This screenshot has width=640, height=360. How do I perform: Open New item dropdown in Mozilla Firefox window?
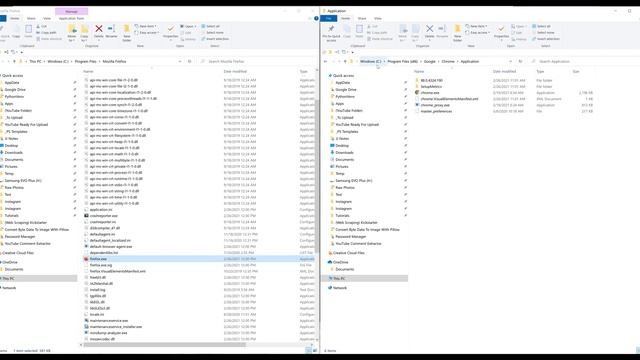146,26
